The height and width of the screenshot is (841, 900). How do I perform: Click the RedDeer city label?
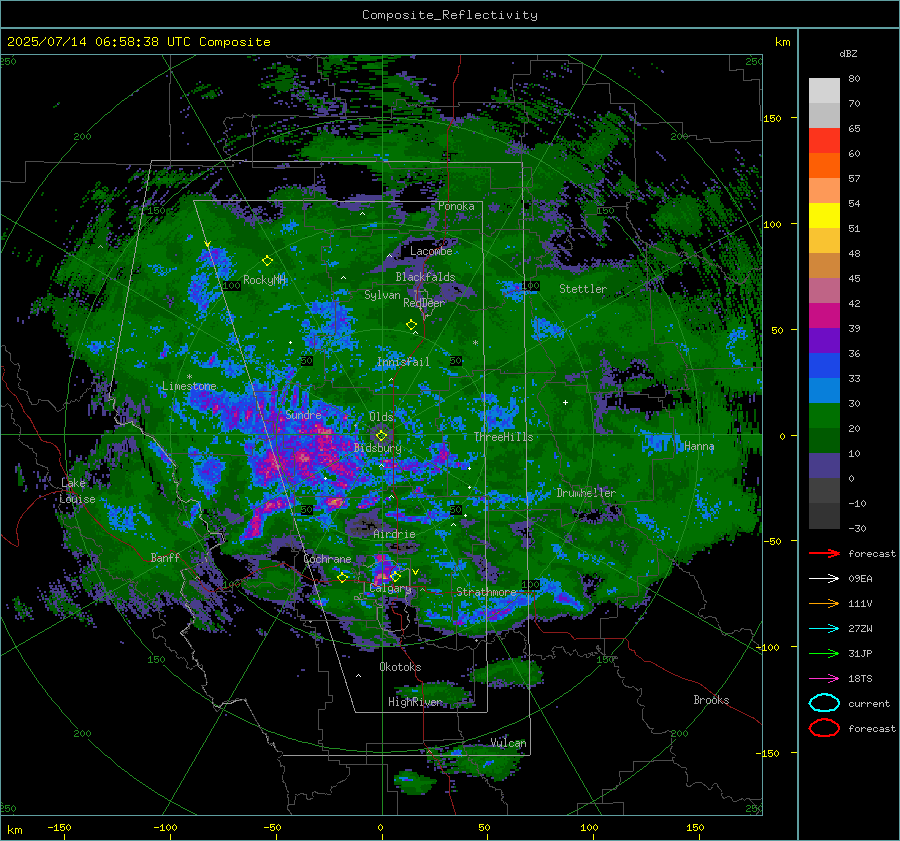pos(424,303)
